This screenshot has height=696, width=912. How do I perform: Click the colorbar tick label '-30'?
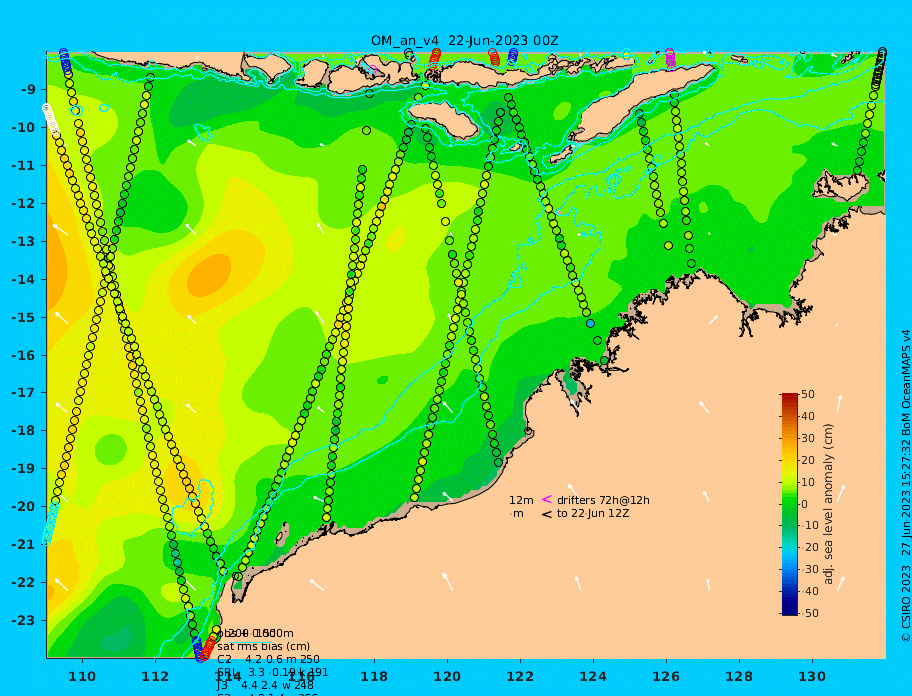click(x=810, y=569)
